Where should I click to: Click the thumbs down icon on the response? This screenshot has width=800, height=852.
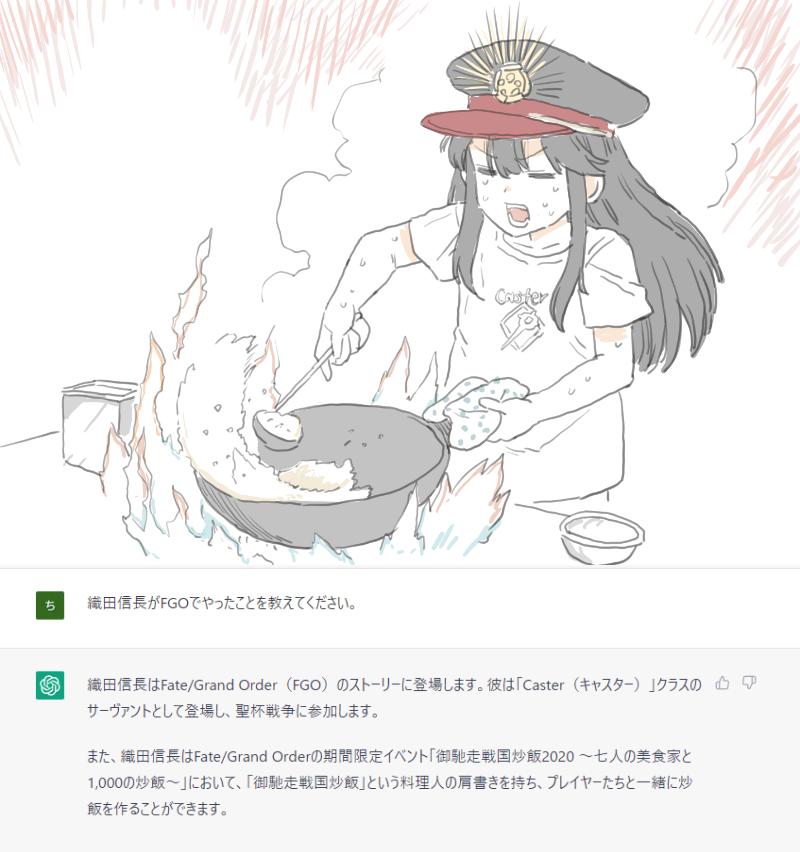(749, 683)
